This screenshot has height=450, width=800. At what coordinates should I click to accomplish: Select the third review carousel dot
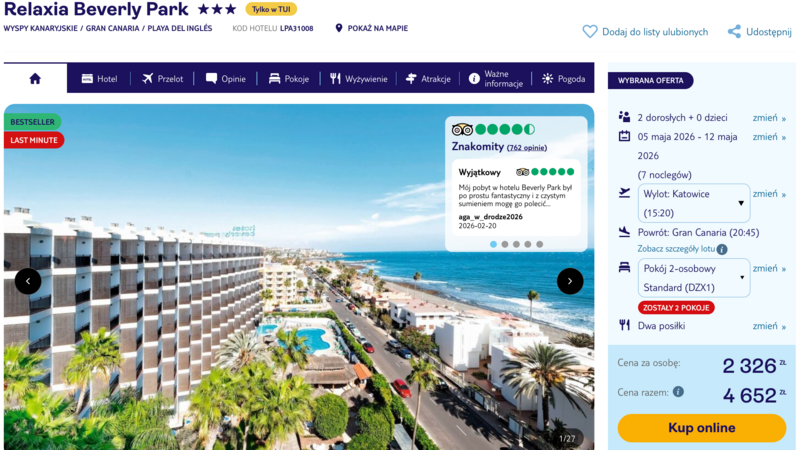(516, 244)
